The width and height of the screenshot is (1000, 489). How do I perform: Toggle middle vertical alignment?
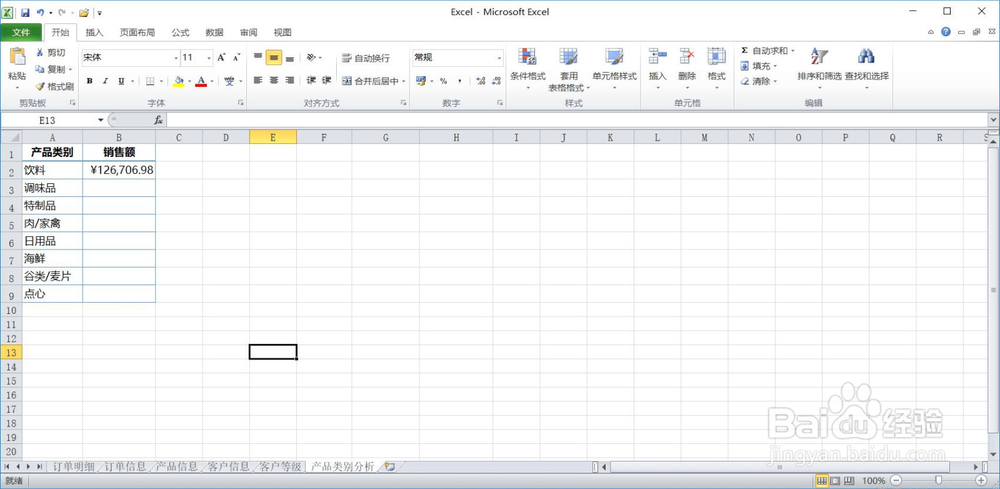click(274, 57)
